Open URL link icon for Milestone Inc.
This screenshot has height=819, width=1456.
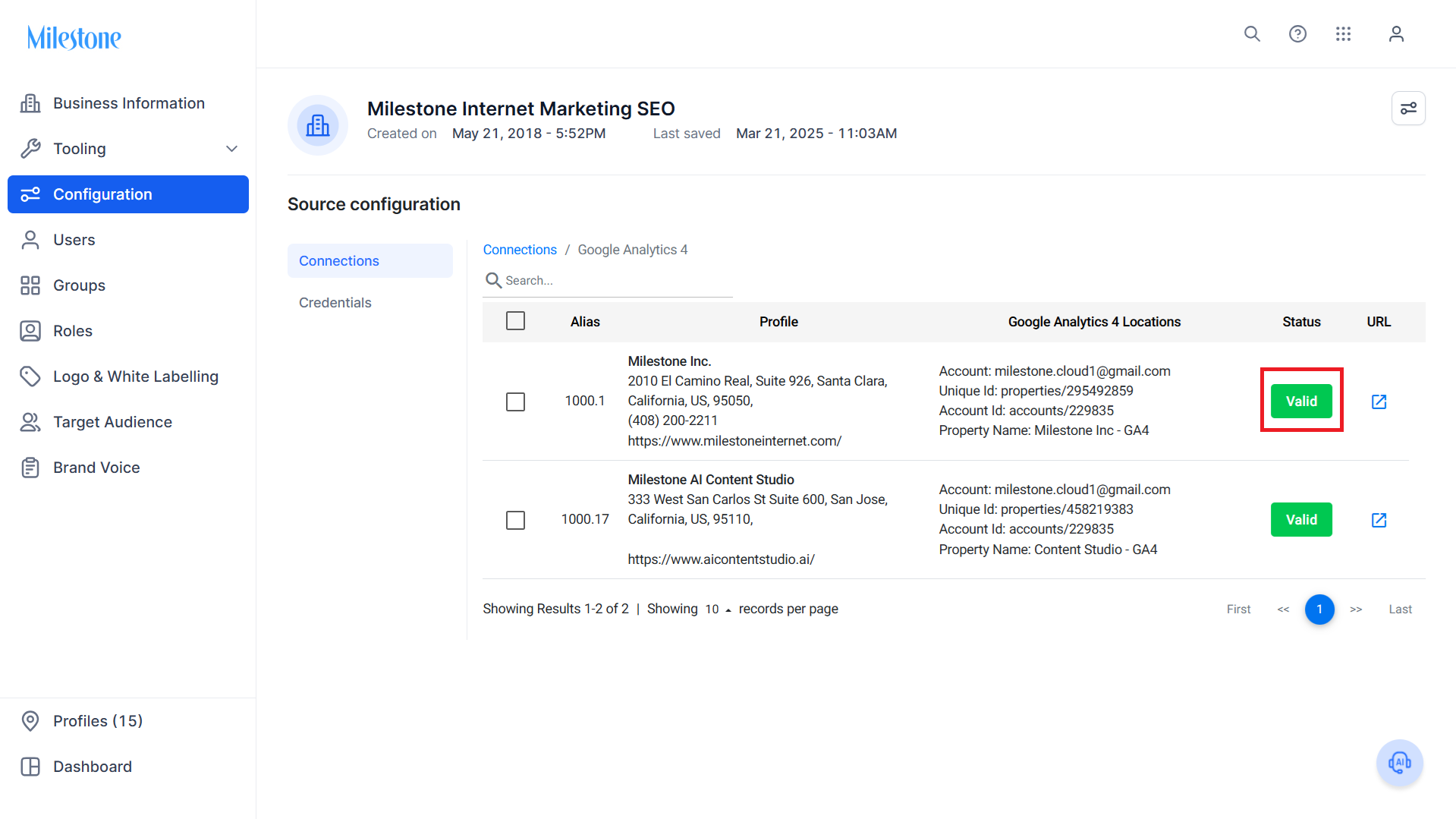click(x=1379, y=402)
